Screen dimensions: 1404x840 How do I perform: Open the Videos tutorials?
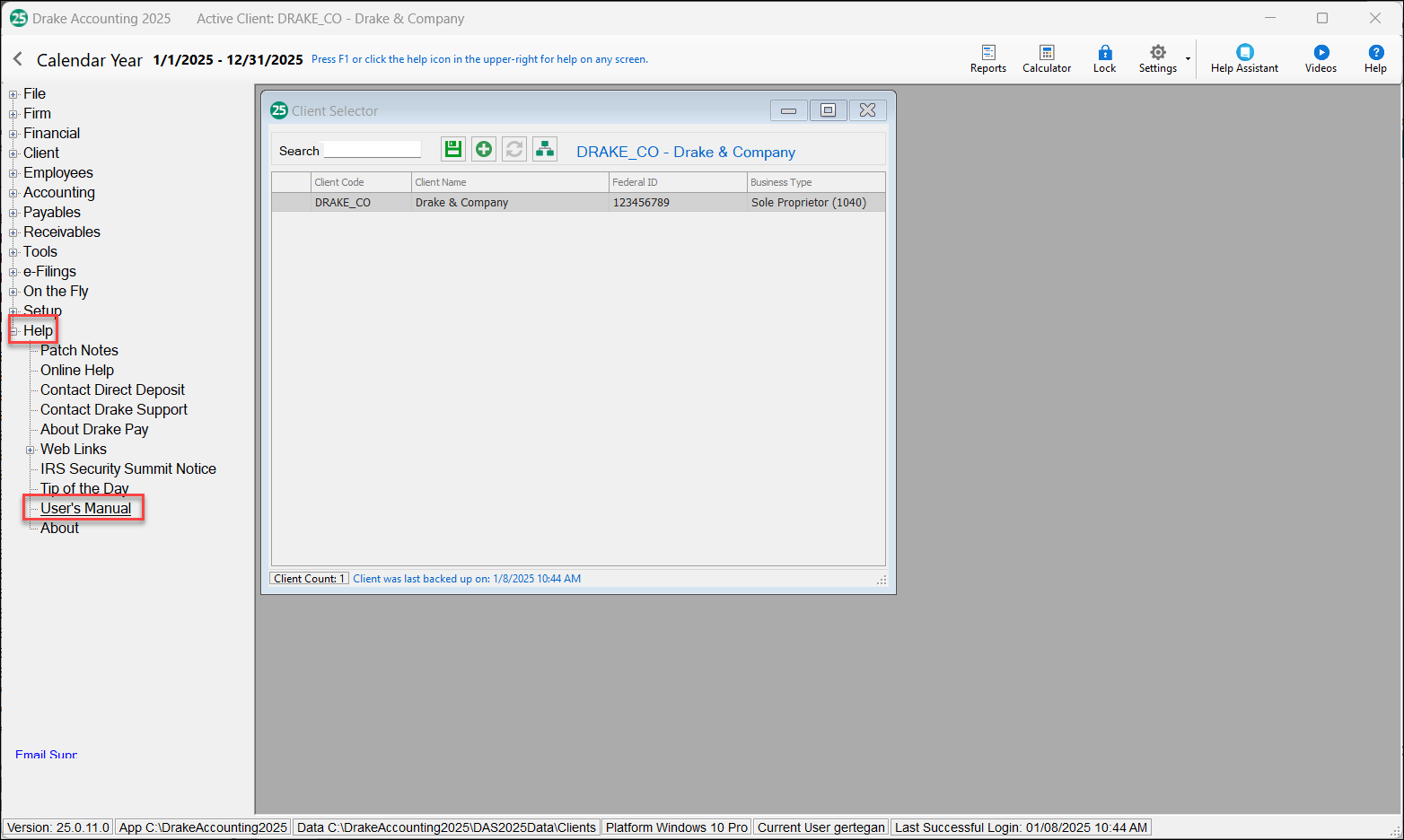tap(1320, 57)
